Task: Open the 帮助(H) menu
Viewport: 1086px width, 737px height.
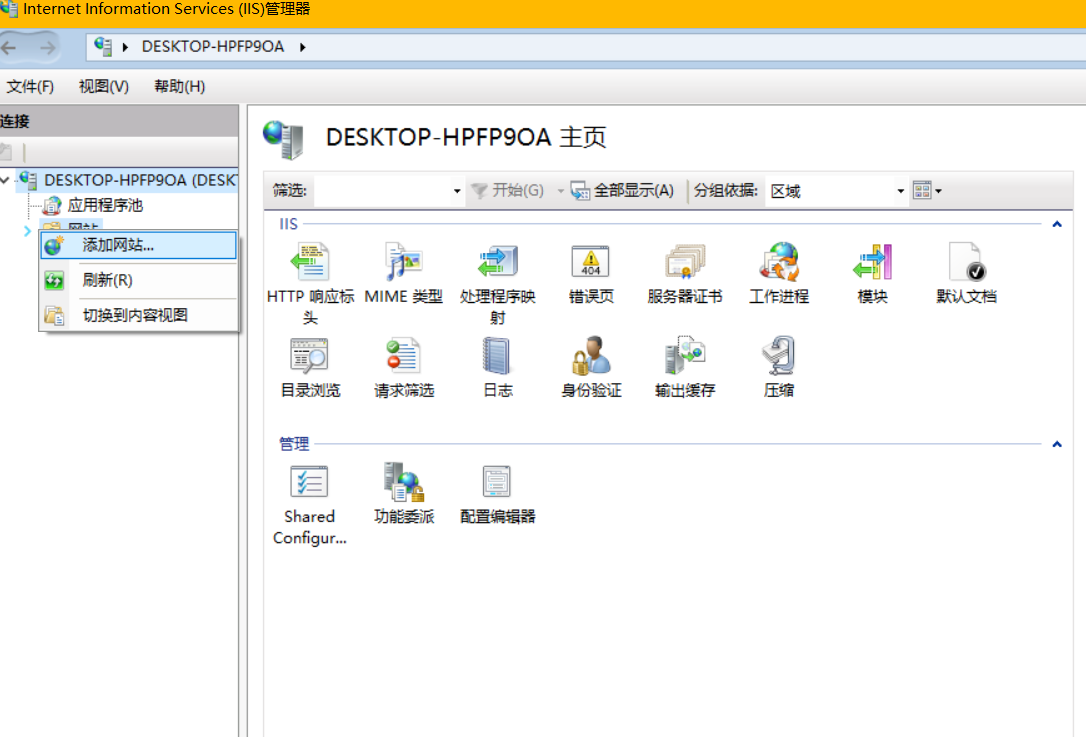Action: point(179,87)
